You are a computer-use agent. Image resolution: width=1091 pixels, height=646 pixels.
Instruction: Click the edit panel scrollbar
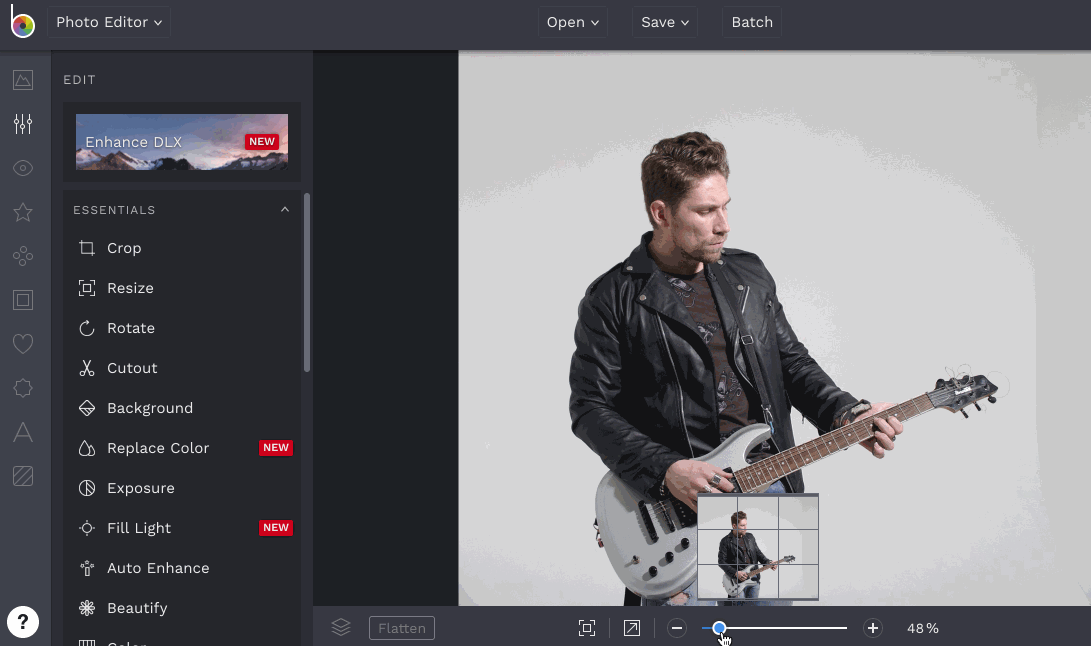pos(307,283)
